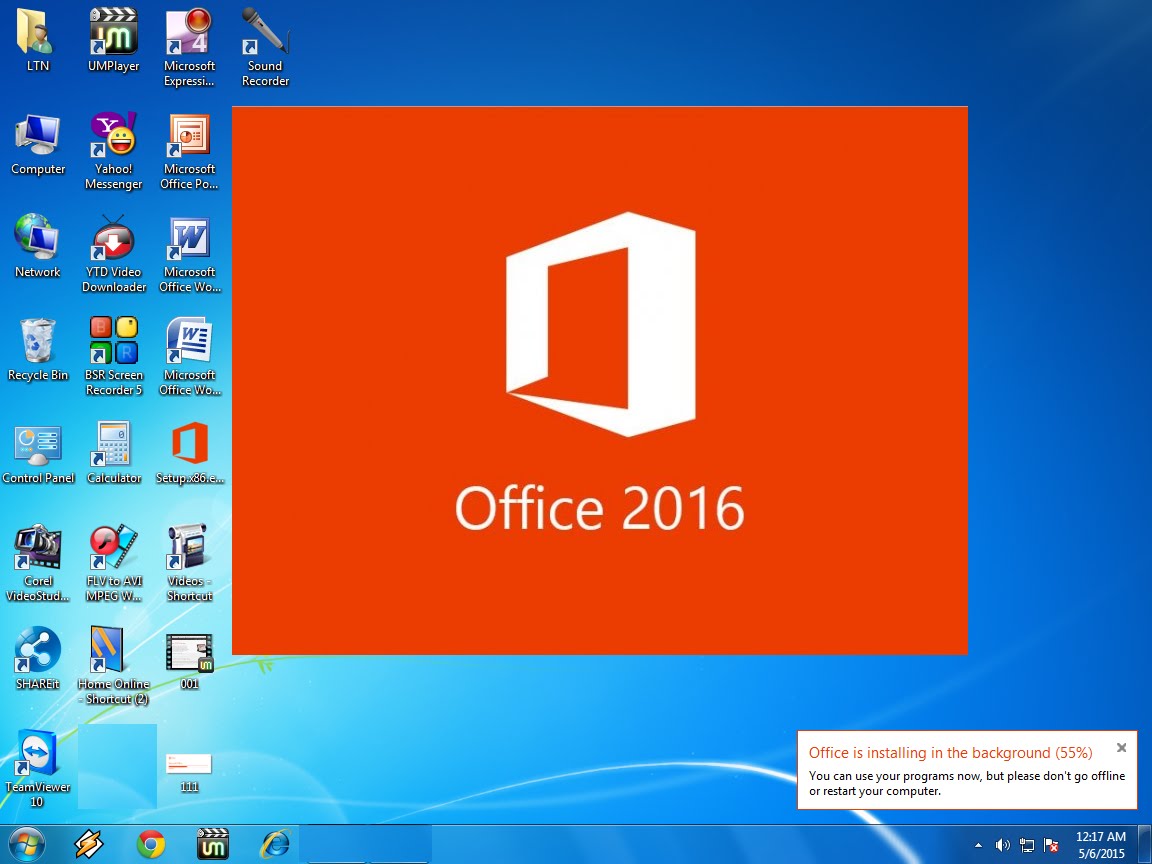The image size is (1152, 864).
Task: Show hidden tray icons arrow
Action: tap(978, 846)
